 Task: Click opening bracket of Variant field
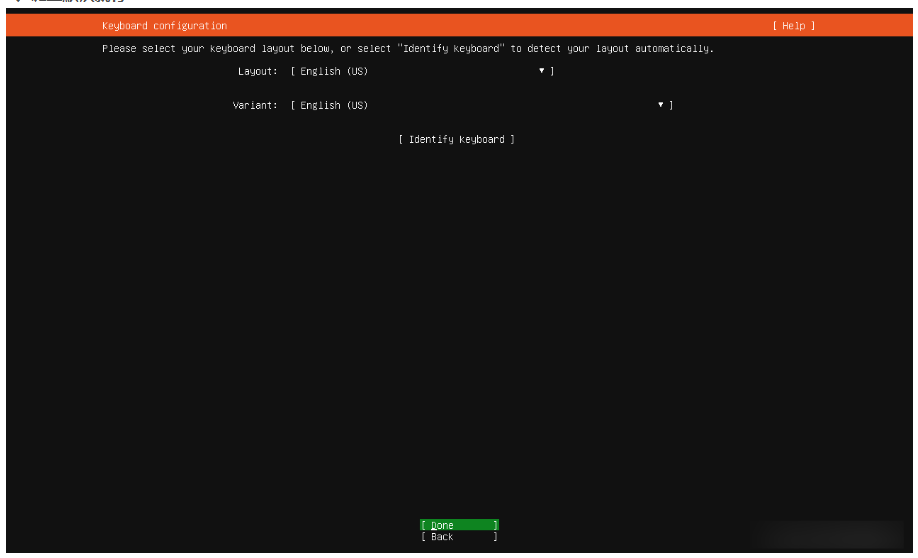(293, 106)
